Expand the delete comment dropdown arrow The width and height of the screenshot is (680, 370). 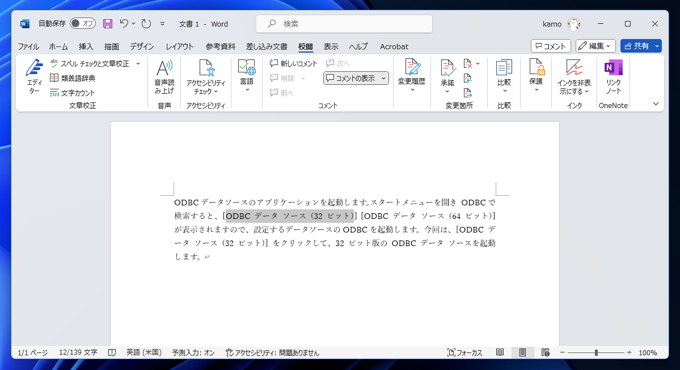tap(303, 78)
